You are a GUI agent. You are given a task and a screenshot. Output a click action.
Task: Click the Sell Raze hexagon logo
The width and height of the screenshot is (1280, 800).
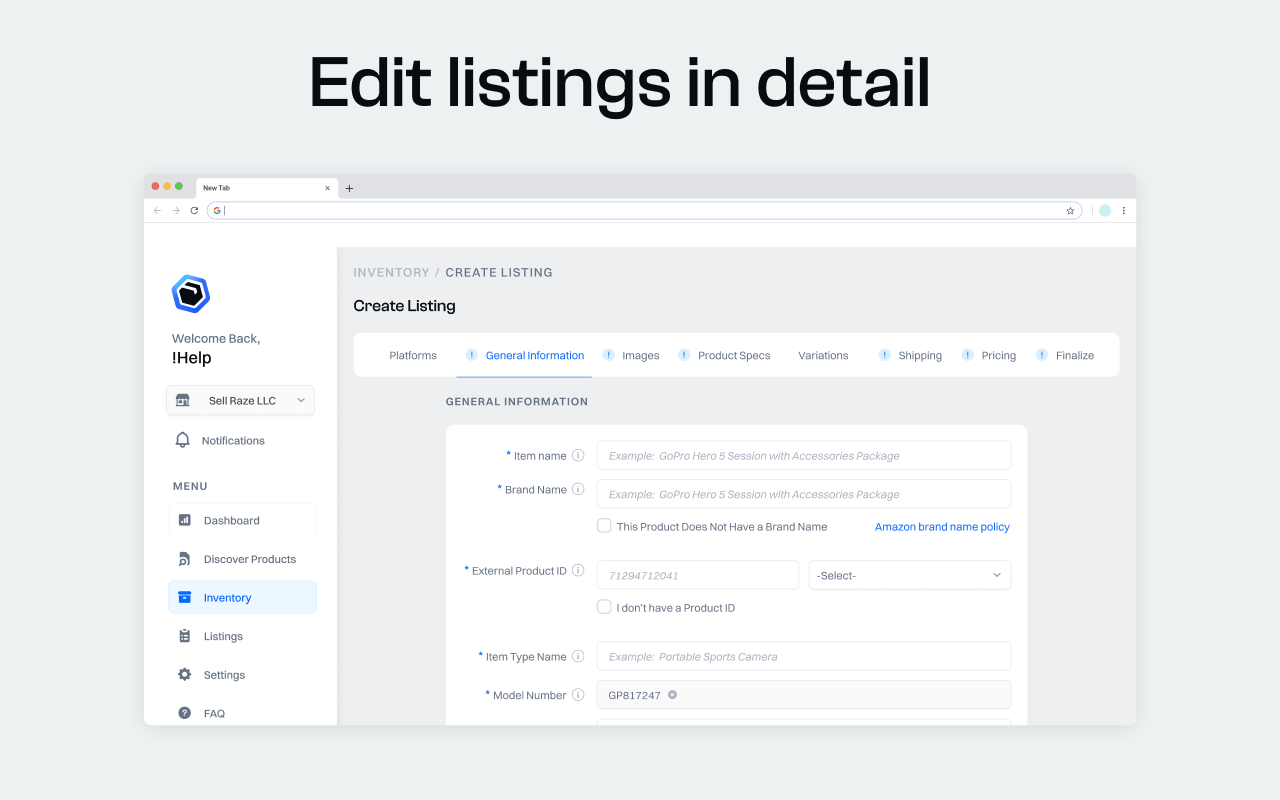(x=190, y=294)
